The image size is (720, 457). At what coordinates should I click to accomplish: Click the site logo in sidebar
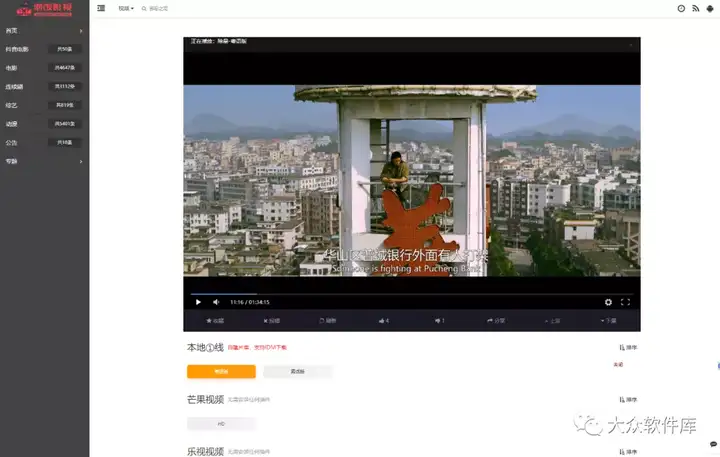point(45,9)
